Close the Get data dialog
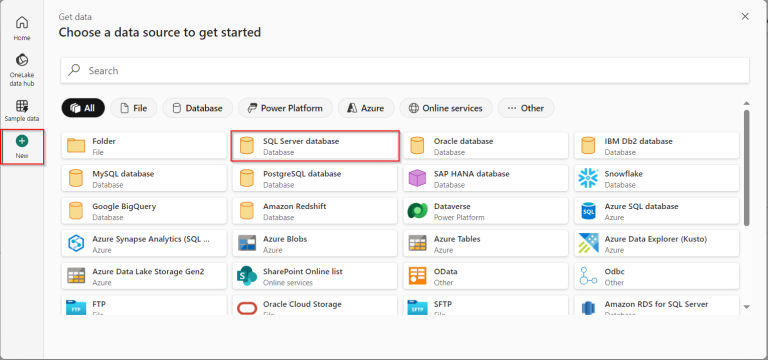The height and width of the screenshot is (360, 768). (745, 17)
